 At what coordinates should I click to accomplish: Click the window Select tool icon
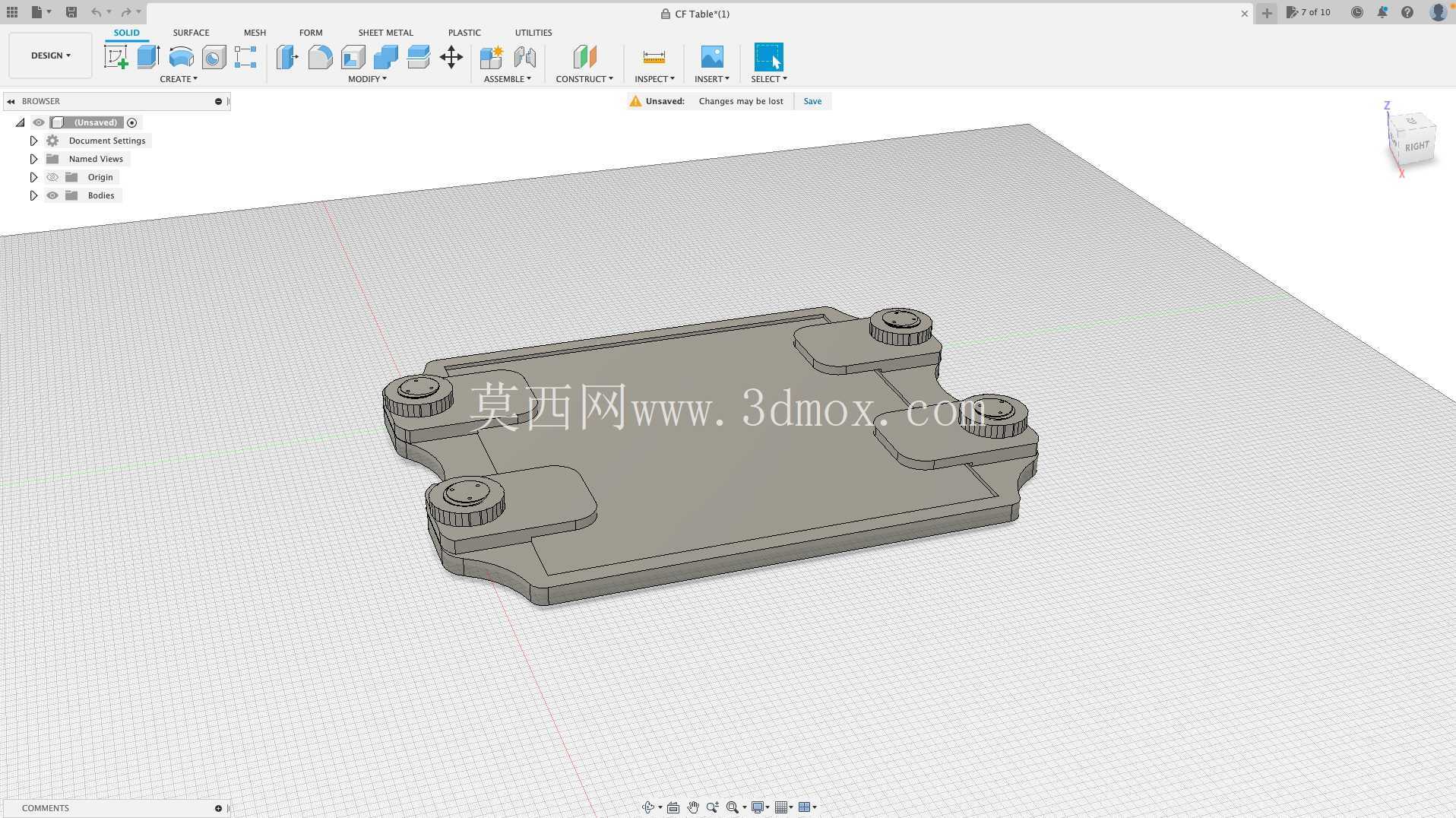pos(768,57)
